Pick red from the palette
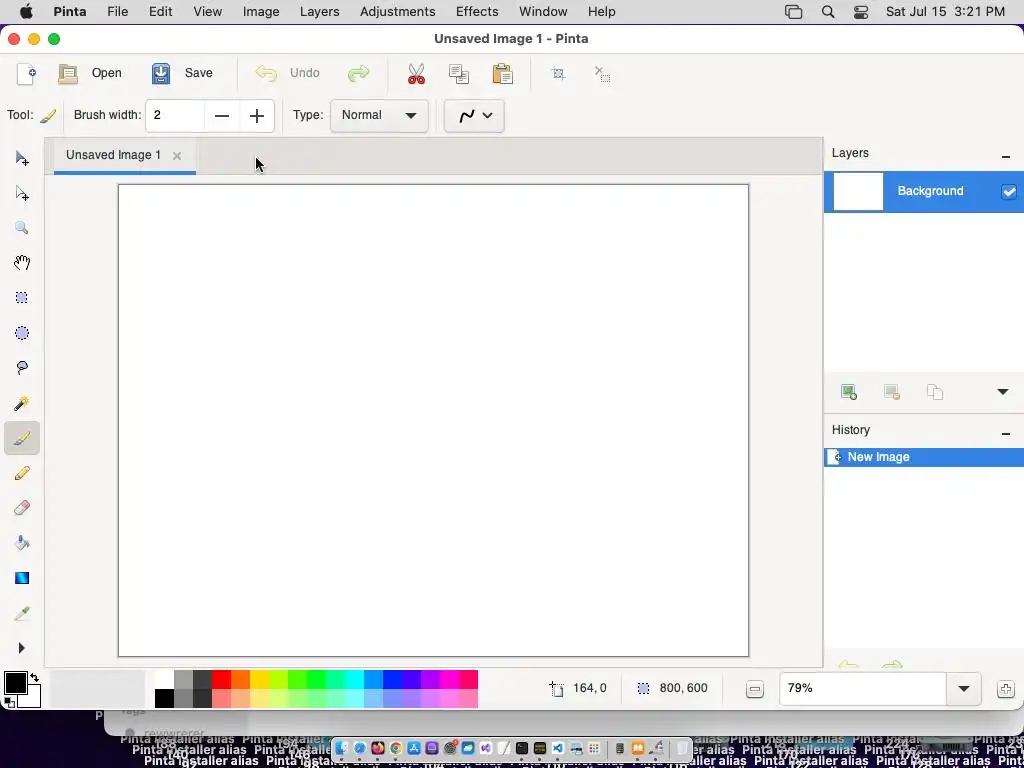The image size is (1024, 768). point(221,680)
